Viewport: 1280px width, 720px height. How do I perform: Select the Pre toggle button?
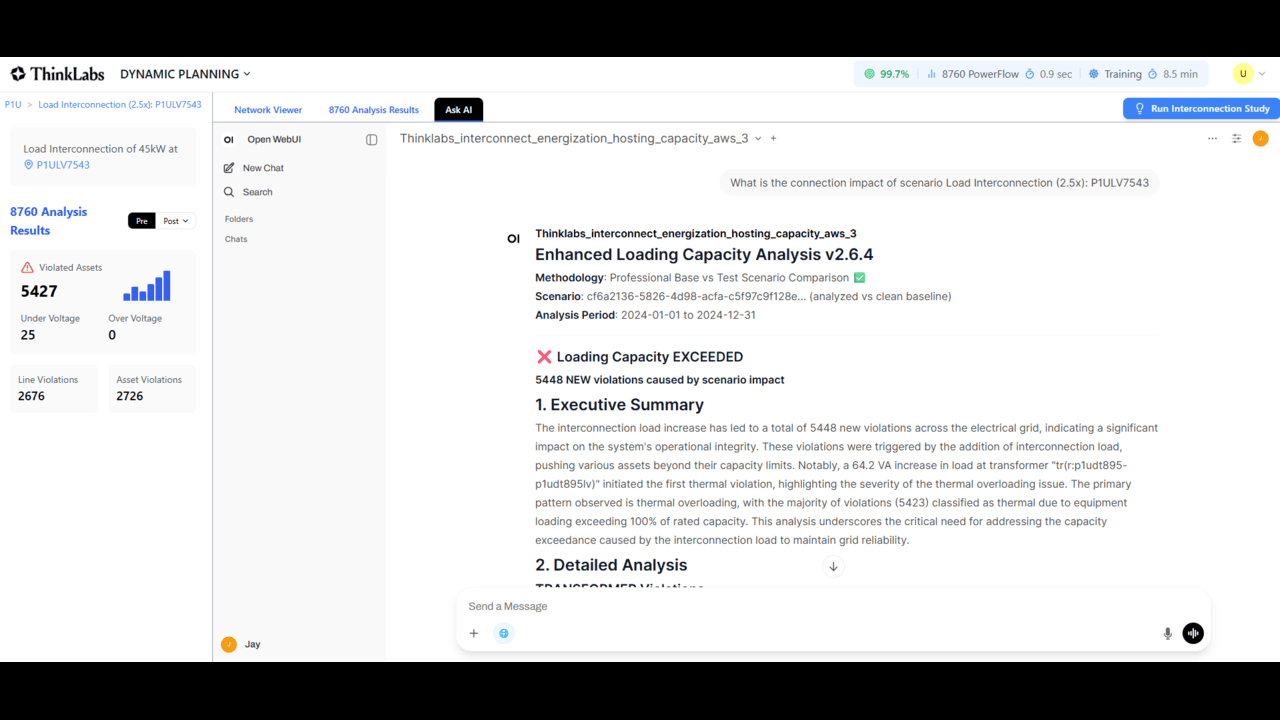point(142,220)
